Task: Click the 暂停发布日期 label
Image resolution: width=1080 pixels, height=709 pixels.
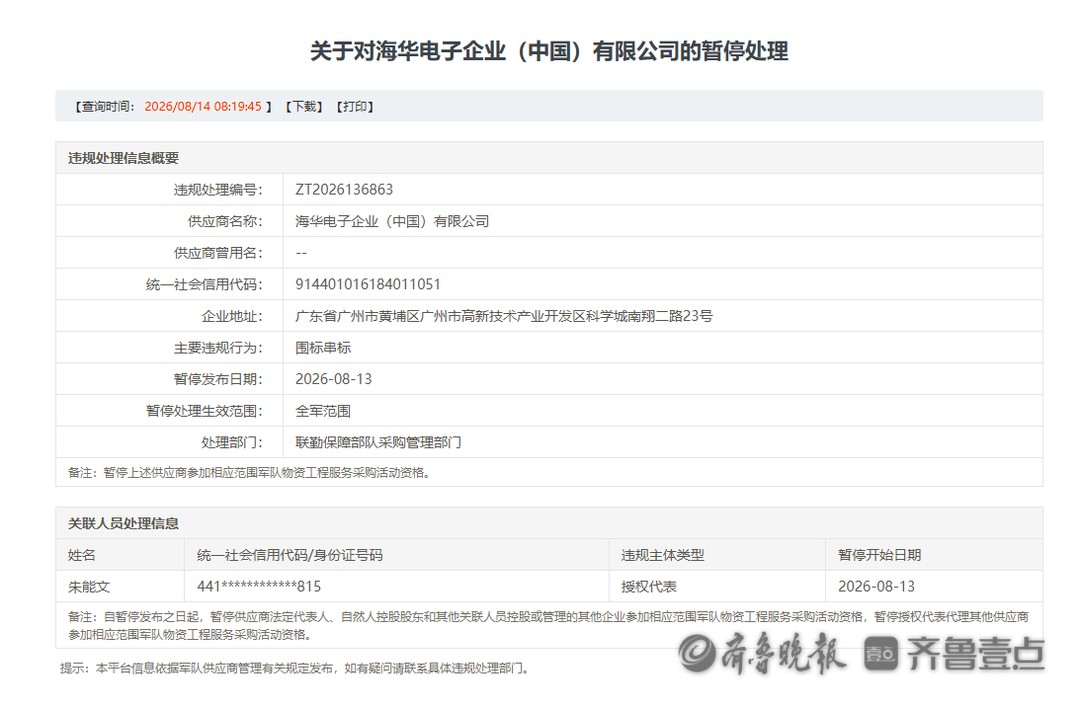Action: pyautogui.click(x=218, y=380)
